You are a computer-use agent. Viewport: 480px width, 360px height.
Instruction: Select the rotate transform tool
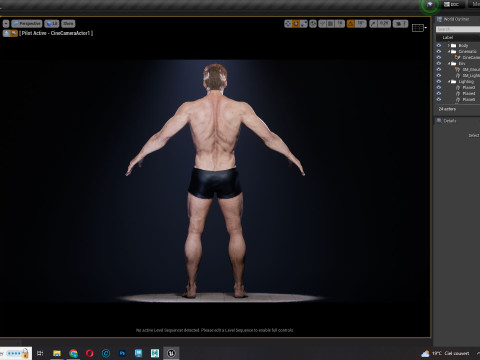tap(296, 24)
